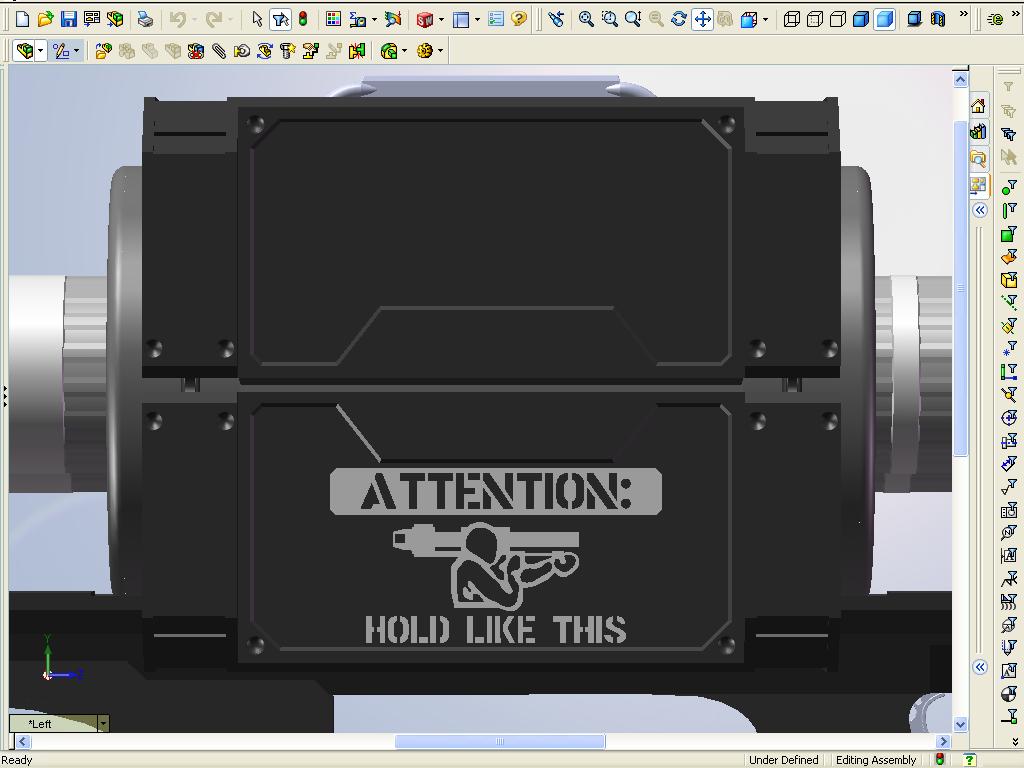This screenshot has width=1024, height=768.
Task: Select the ATTENTION label on the model
Action: (496, 492)
